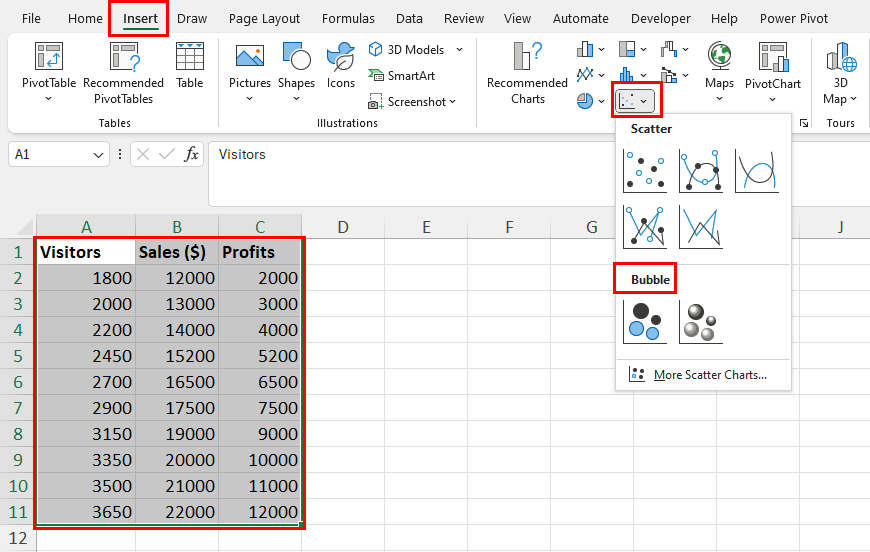Insert the 3-D Bubble chart

tap(701, 322)
